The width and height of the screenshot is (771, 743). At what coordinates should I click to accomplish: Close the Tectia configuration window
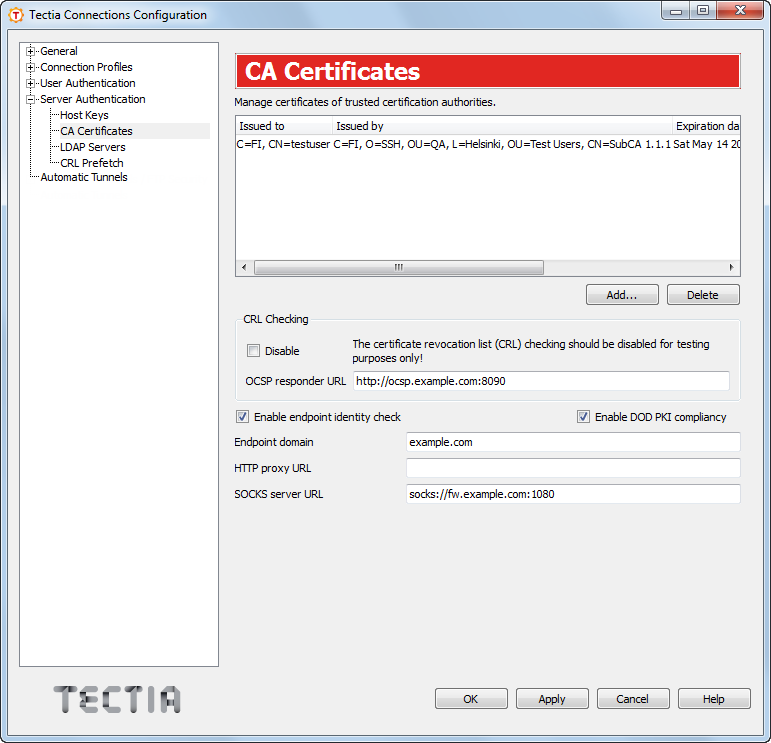click(740, 11)
